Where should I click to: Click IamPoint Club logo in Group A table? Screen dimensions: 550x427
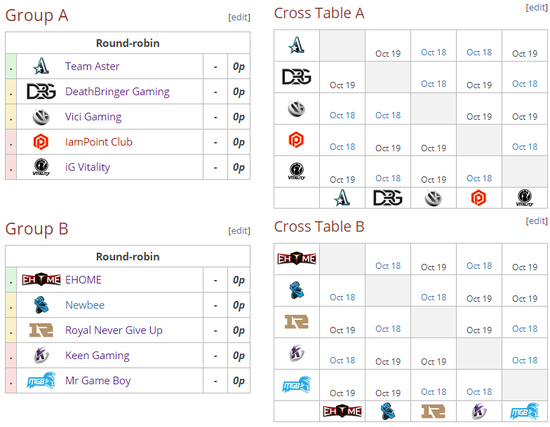(41, 142)
